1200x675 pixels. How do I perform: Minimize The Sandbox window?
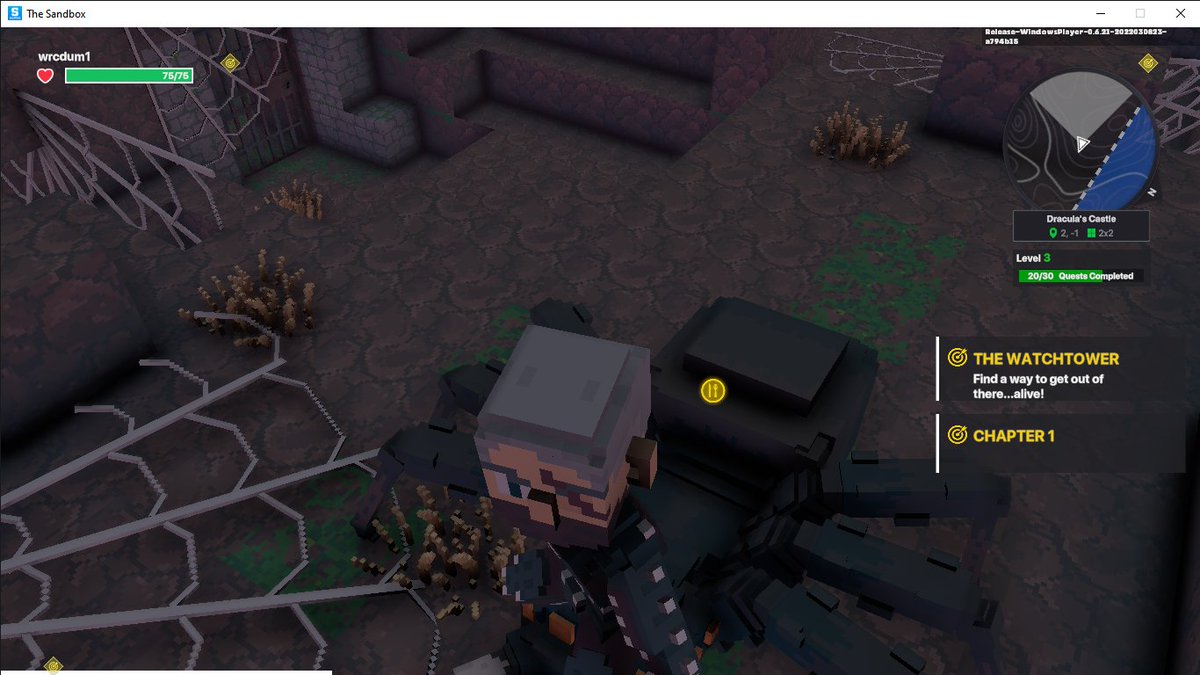click(x=1099, y=14)
